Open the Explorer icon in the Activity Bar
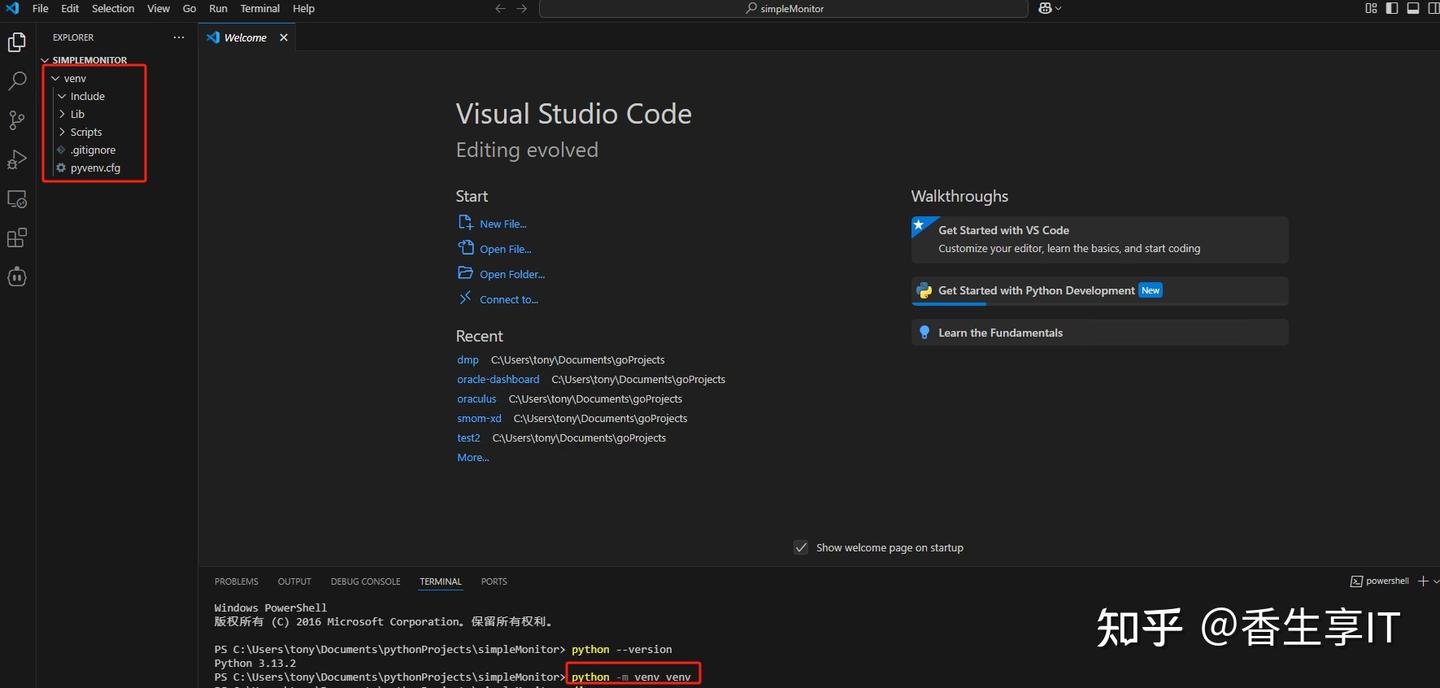This screenshot has width=1440, height=688. 17,42
